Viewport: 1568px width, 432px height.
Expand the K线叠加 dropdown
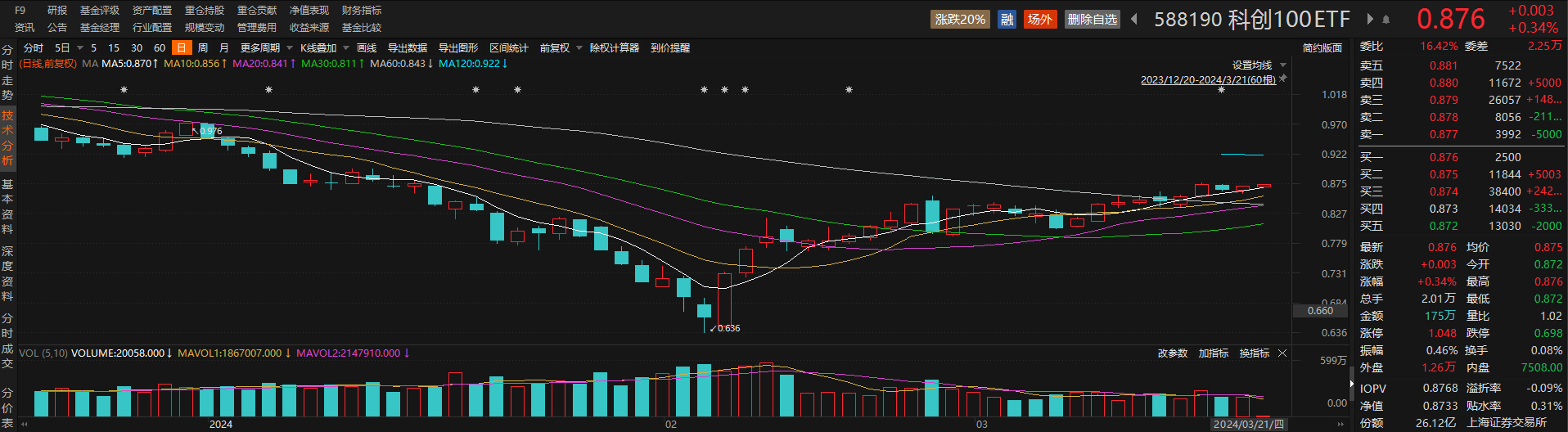[324, 47]
